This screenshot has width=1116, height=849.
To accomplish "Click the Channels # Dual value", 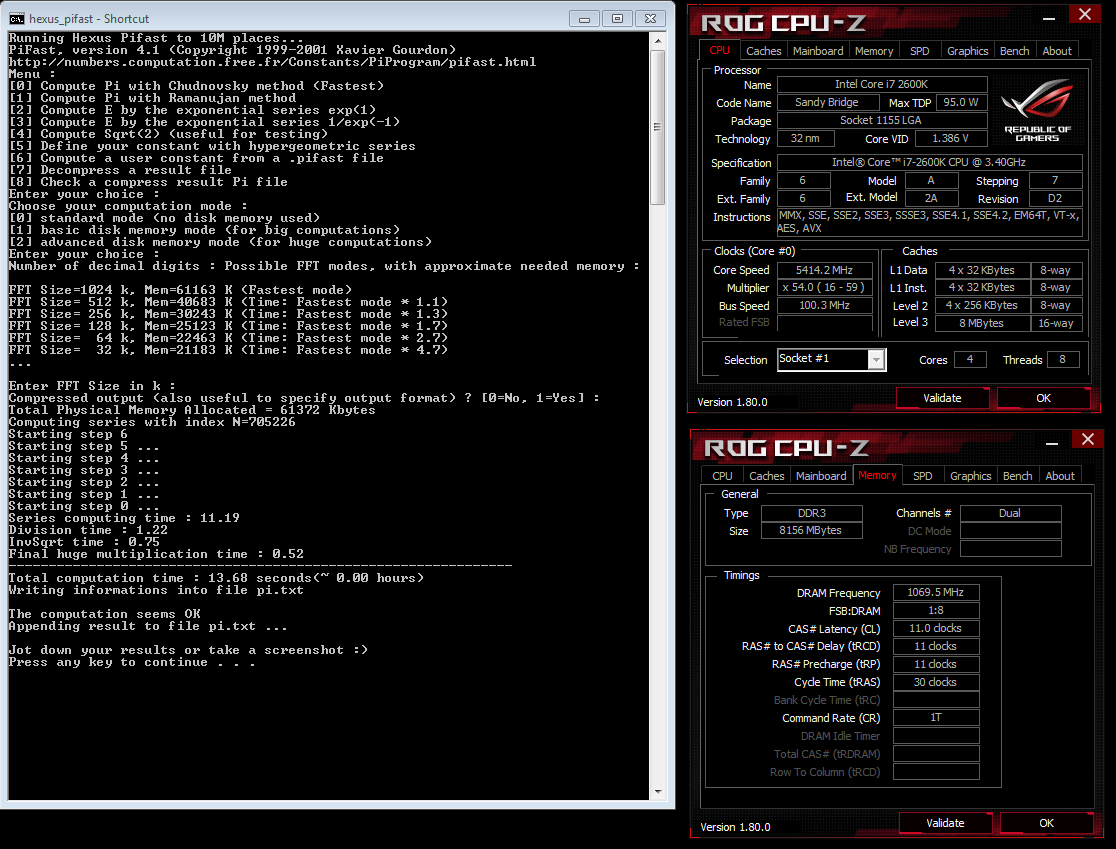I will point(1011,512).
